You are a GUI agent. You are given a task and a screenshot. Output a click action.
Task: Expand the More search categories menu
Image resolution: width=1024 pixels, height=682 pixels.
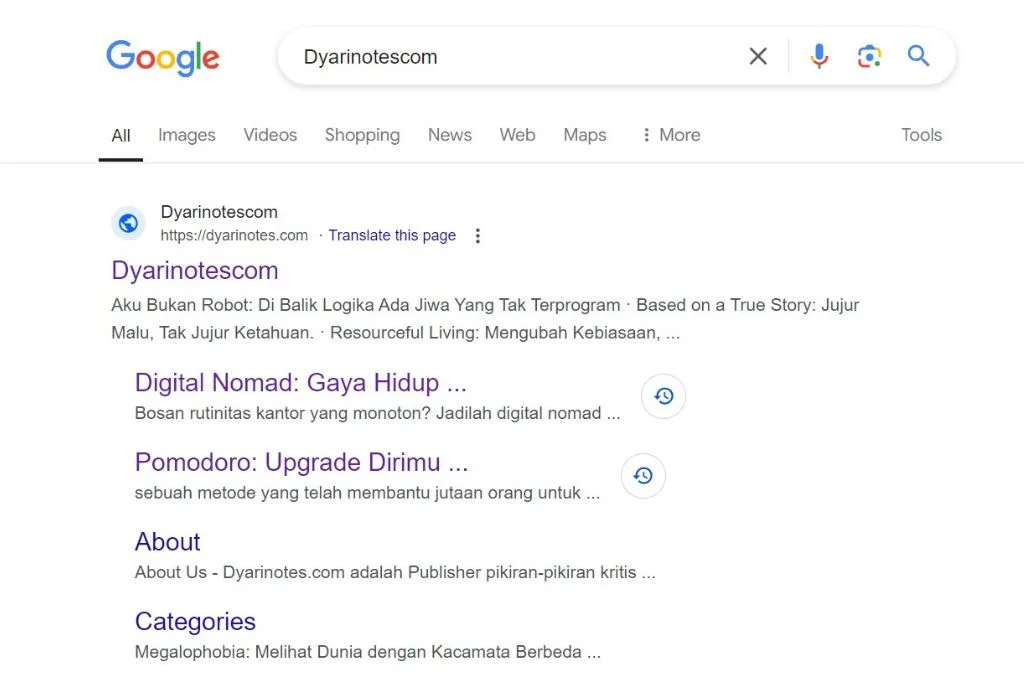(x=670, y=134)
